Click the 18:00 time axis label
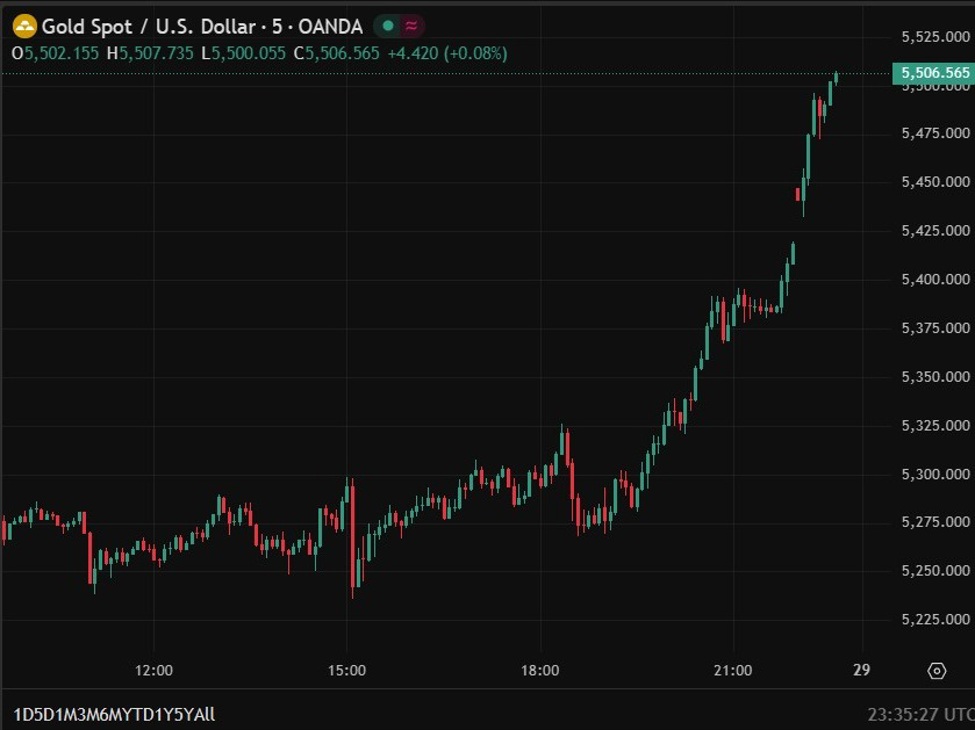975x730 pixels. (x=540, y=671)
